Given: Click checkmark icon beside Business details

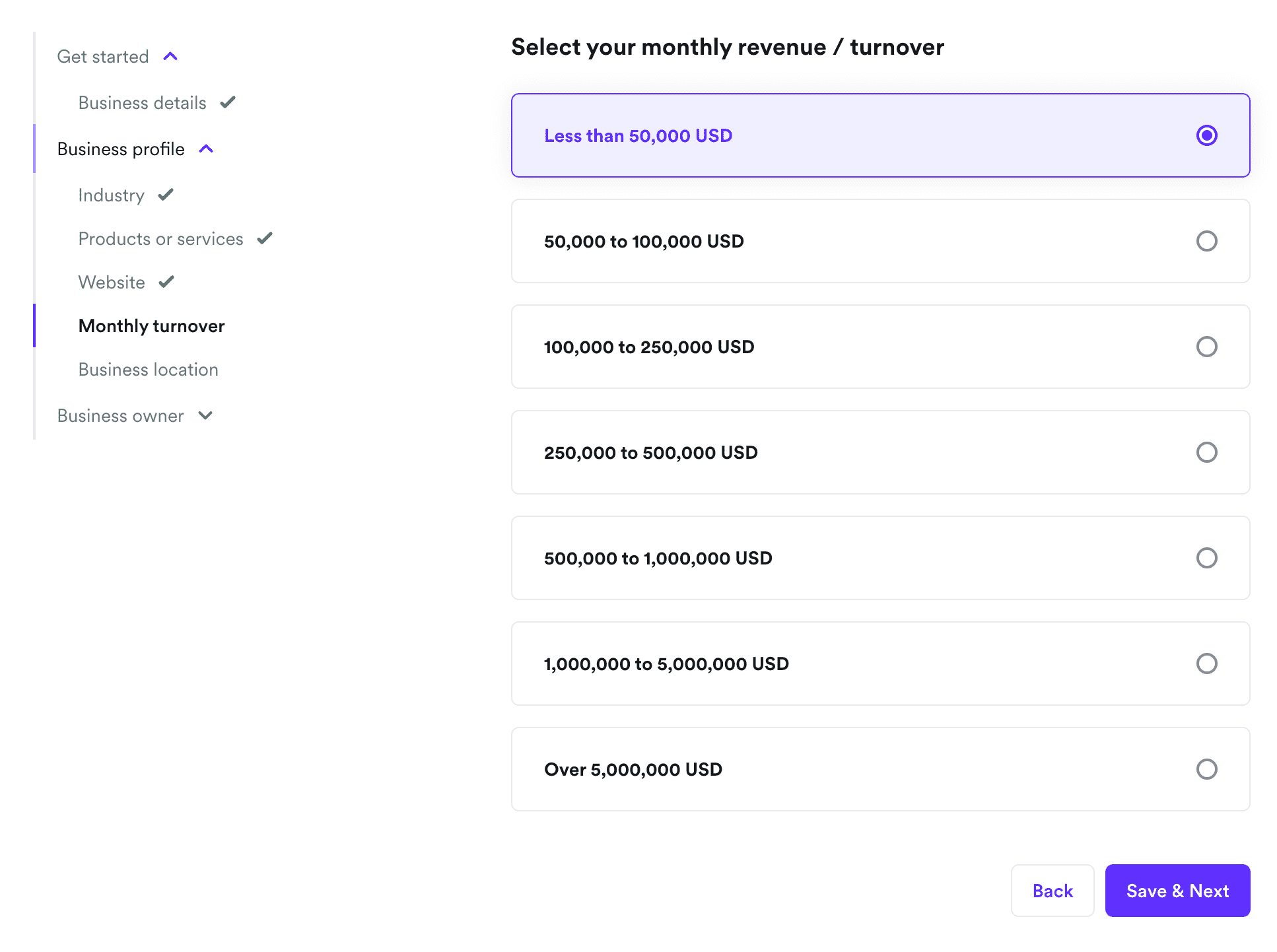Looking at the screenshot, I should tap(228, 102).
